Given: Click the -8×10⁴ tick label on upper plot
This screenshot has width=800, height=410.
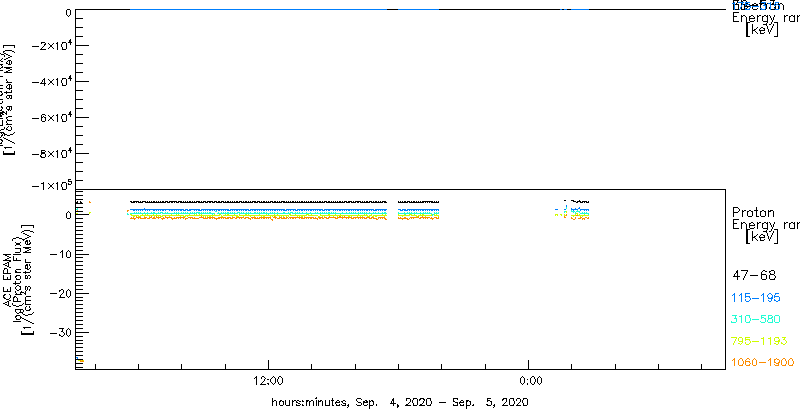Looking at the screenshot, I should tap(51, 153).
